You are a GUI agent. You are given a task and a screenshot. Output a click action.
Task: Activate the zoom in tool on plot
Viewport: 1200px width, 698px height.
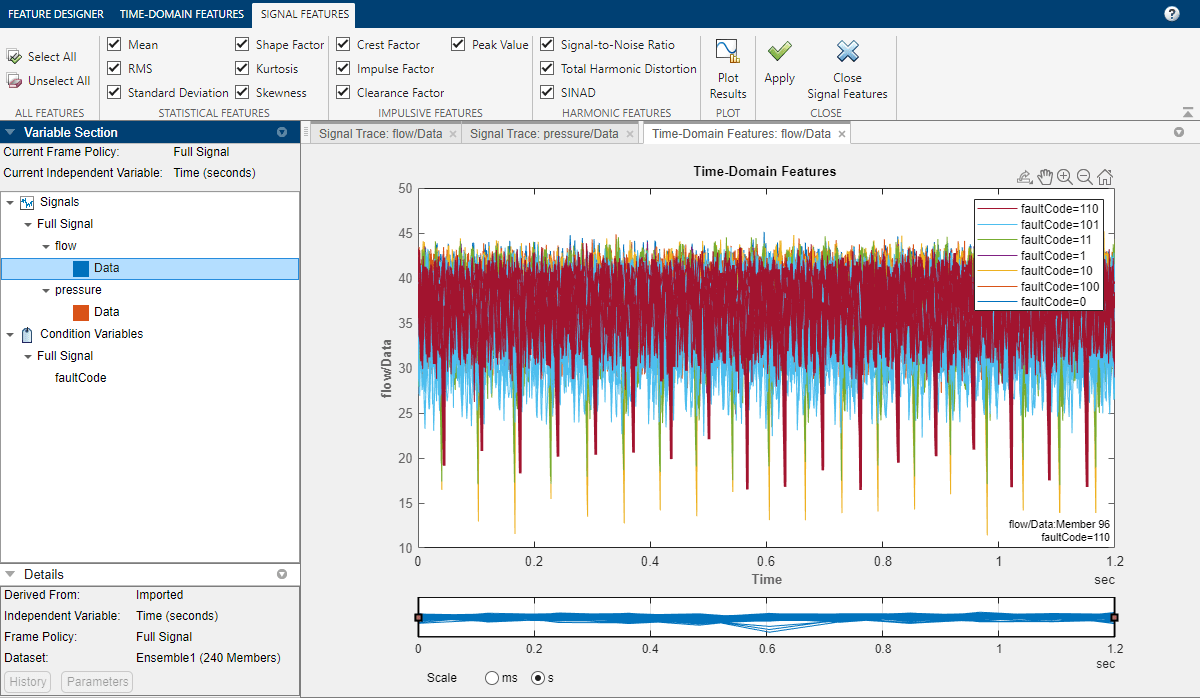[1064, 177]
